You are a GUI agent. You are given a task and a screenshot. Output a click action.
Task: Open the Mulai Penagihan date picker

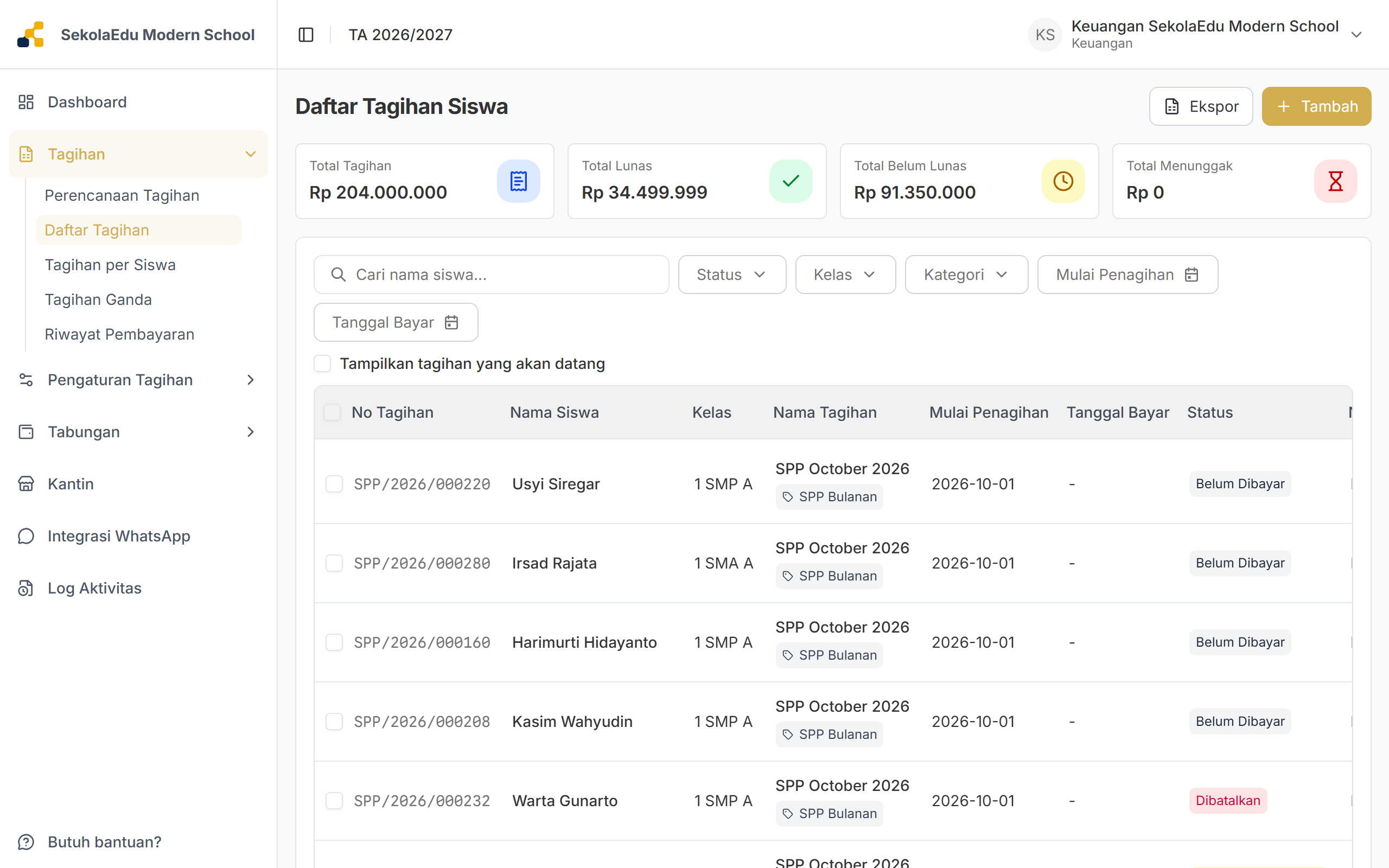click(1127, 275)
